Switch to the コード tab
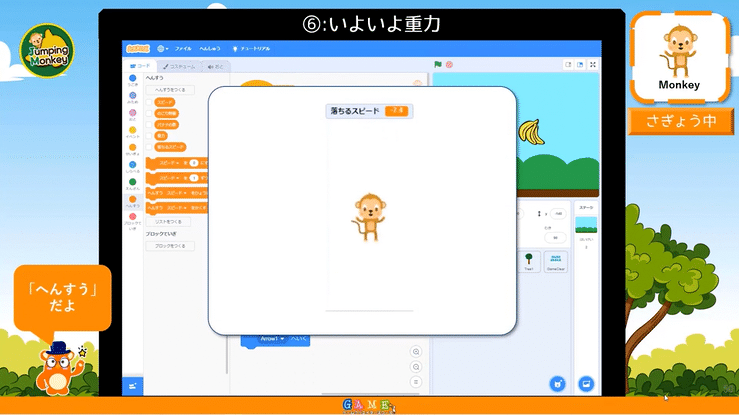 coord(140,66)
